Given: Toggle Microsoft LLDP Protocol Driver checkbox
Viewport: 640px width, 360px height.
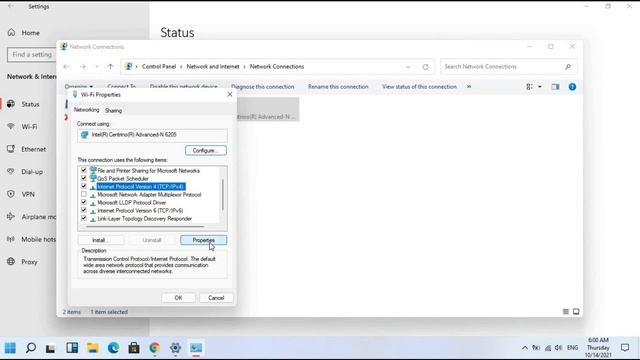Looking at the screenshot, I should (x=84, y=202).
